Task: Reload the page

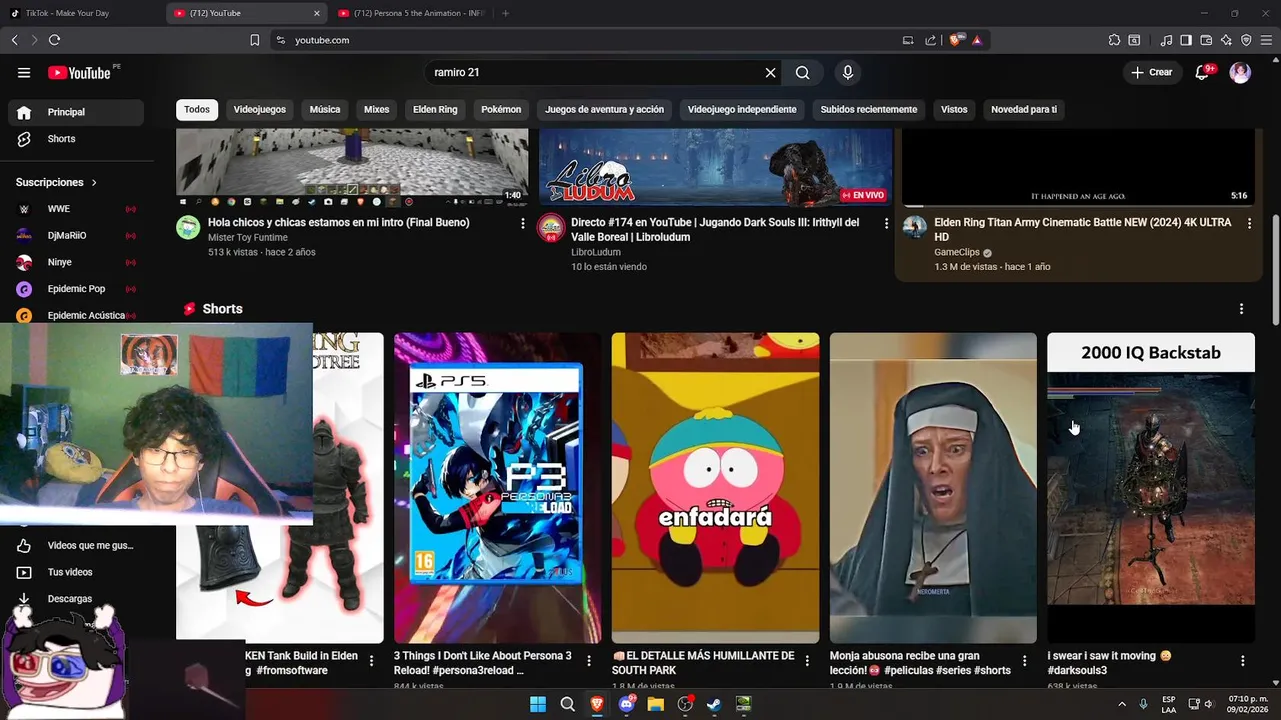Action: click(54, 40)
